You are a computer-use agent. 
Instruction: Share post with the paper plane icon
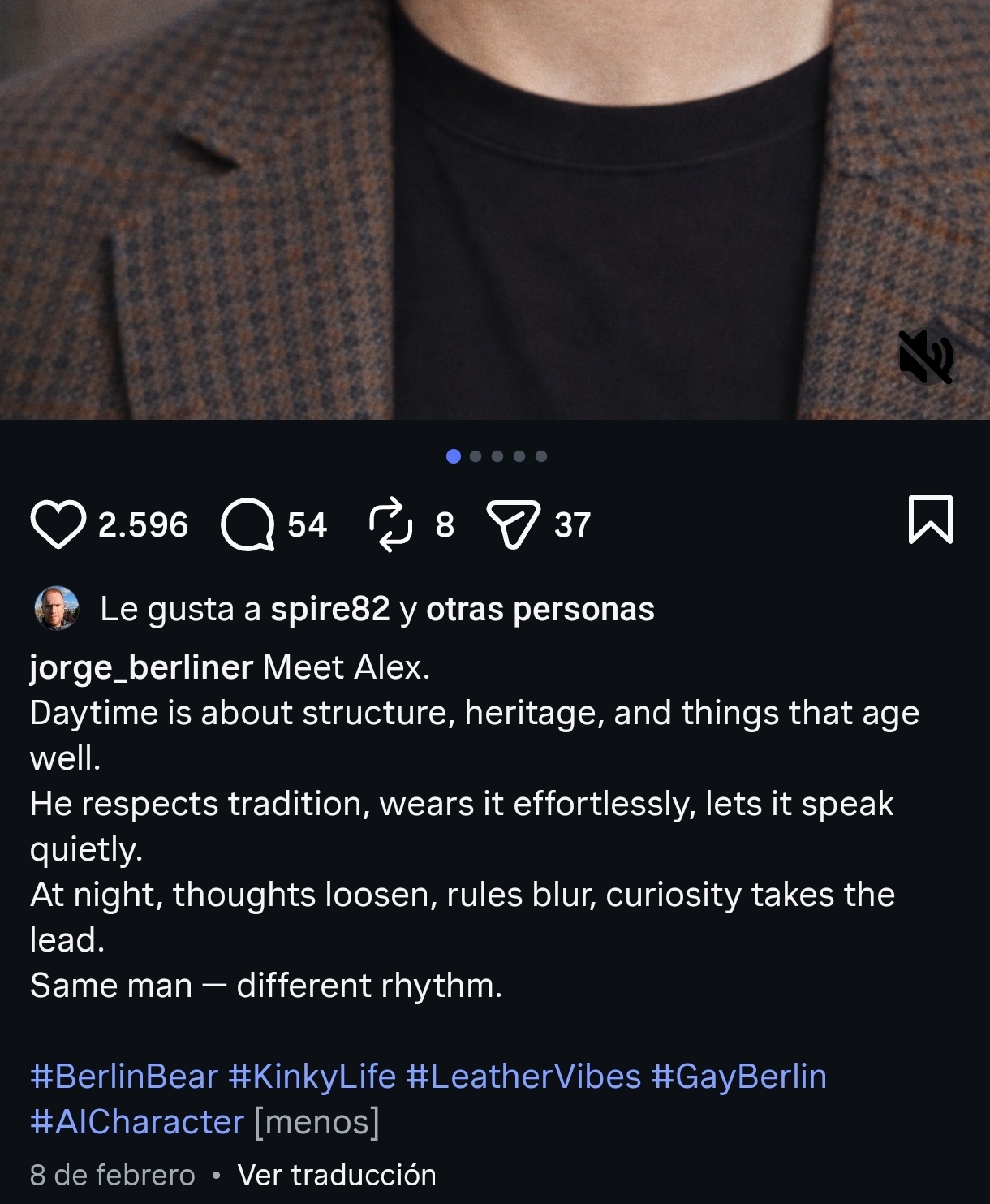coord(513,524)
